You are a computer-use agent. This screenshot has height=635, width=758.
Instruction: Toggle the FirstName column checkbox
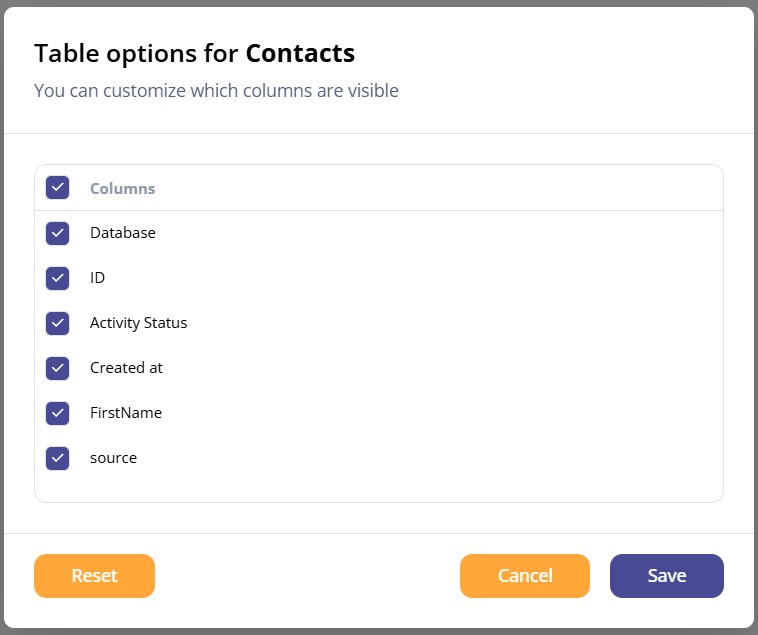(x=58, y=413)
